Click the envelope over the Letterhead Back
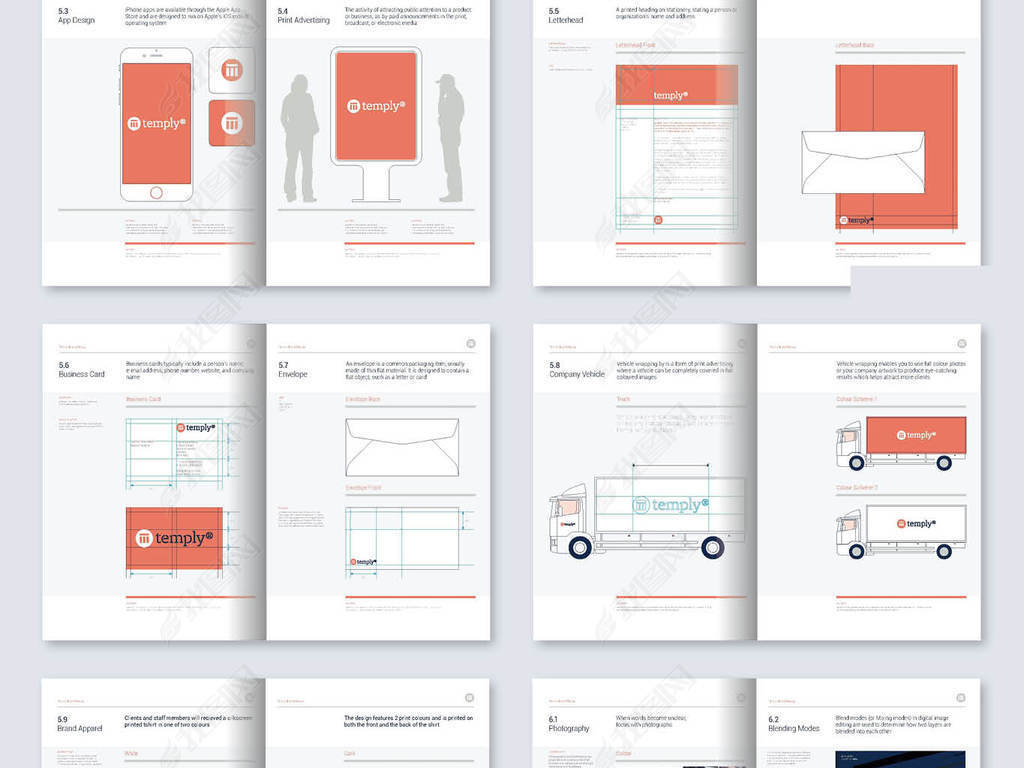 (x=863, y=162)
